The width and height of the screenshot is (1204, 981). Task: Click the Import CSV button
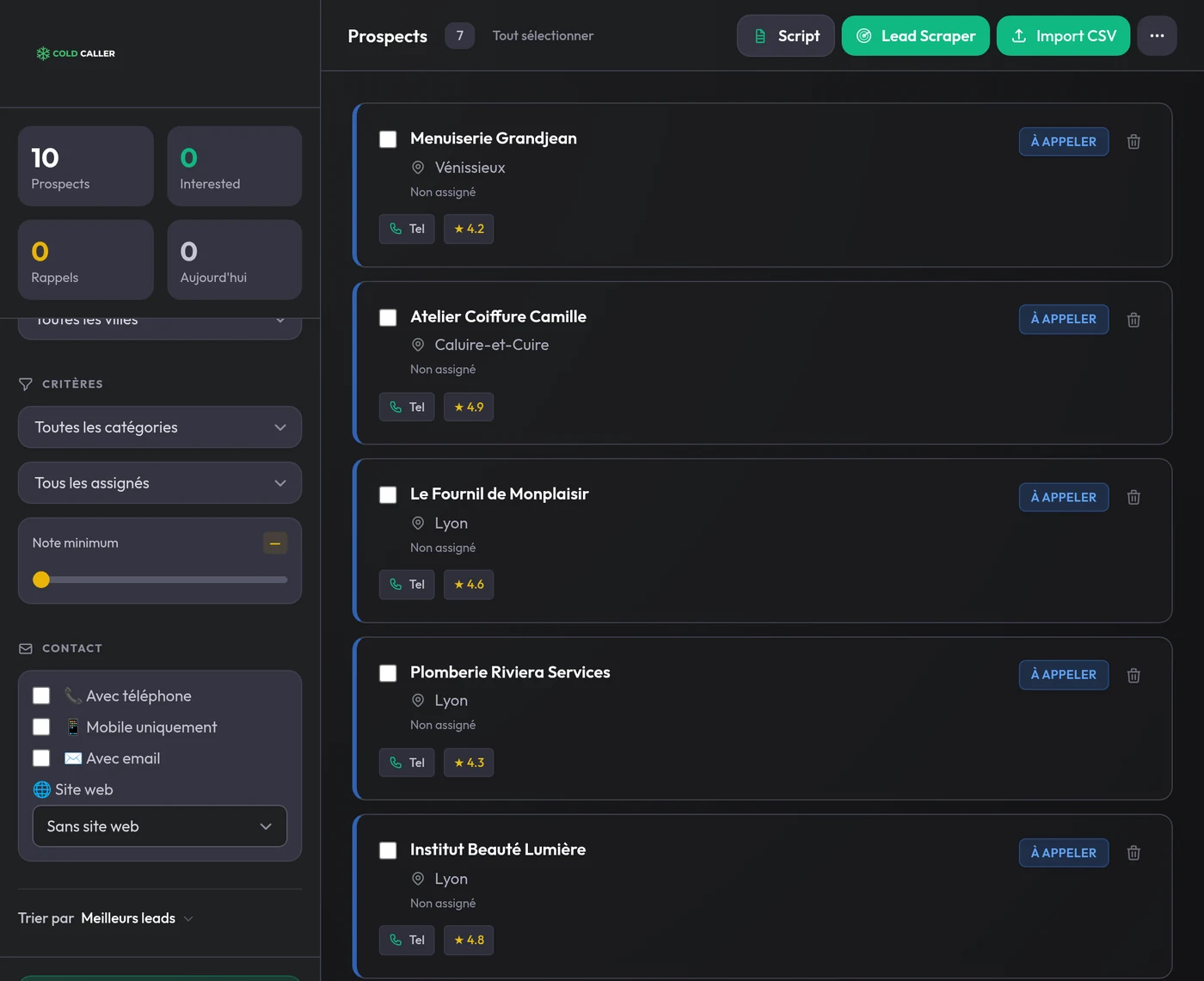[x=1063, y=35]
